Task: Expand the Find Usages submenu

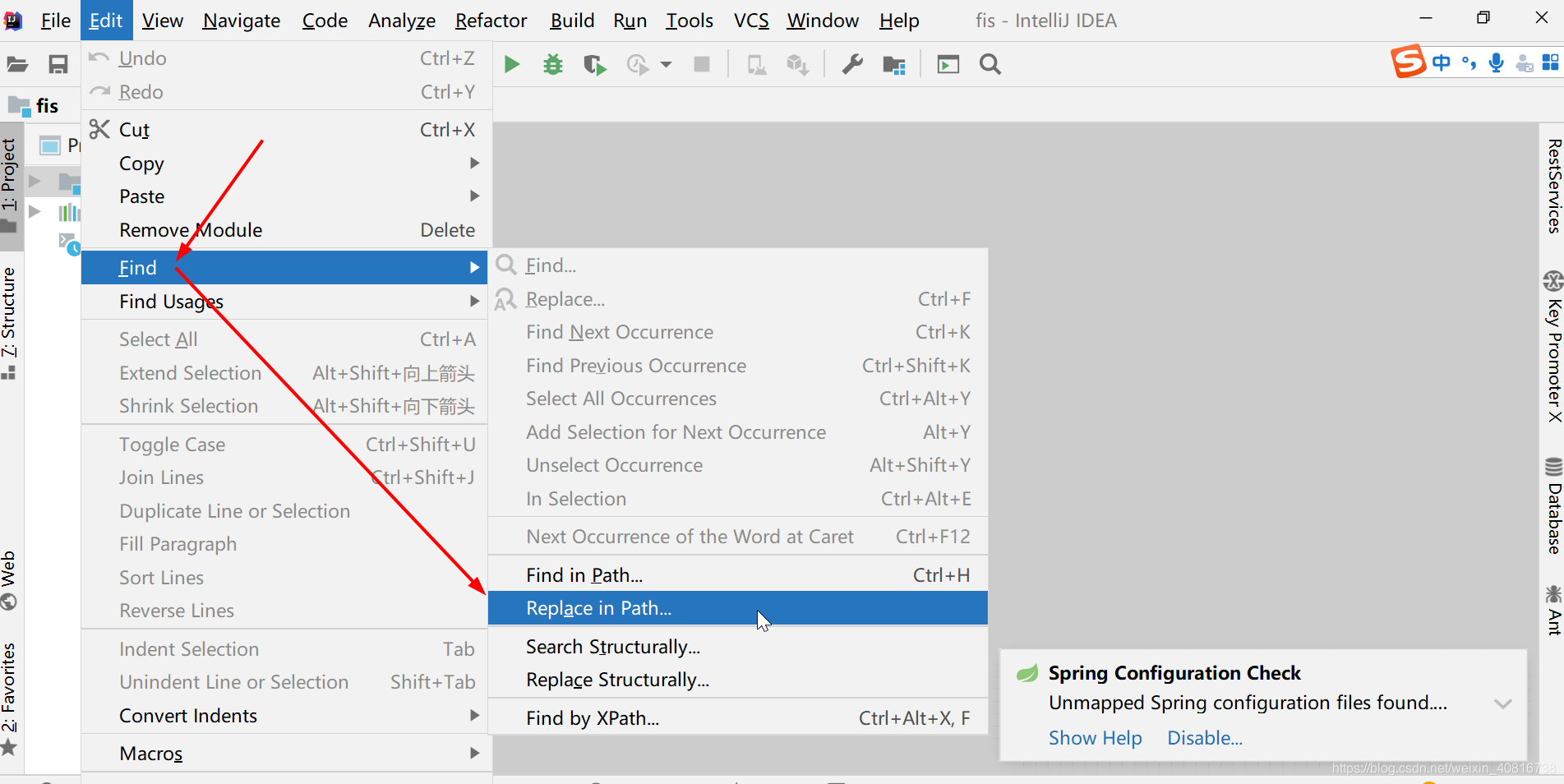Action: click(x=285, y=302)
